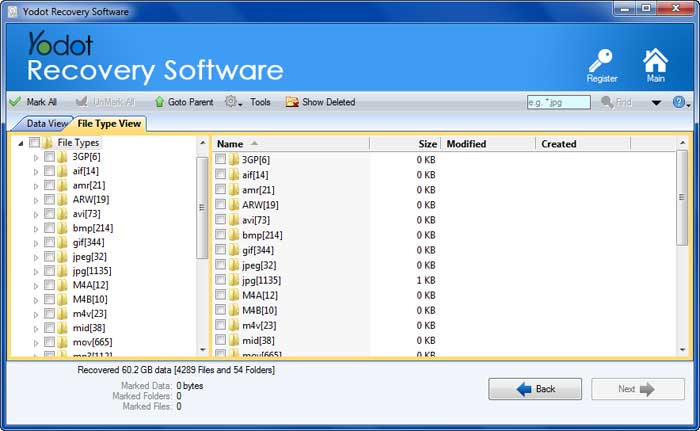Check the M4A[12] tree checkbox
Image resolution: width=700 pixels, height=431 pixels.
[x=50, y=285]
